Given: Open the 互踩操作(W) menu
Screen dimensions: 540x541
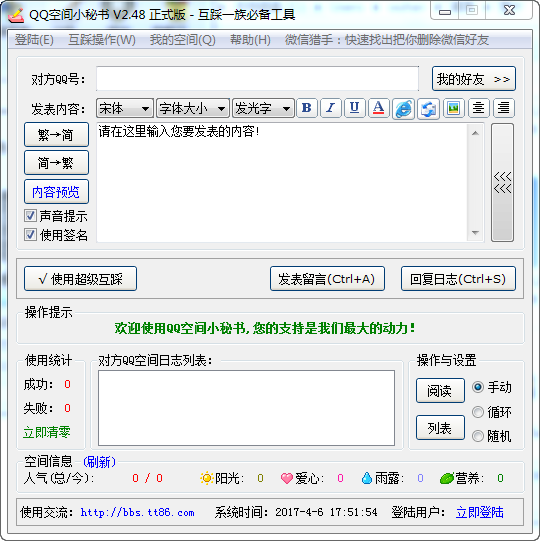Looking at the screenshot, I should [x=102, y=40].
